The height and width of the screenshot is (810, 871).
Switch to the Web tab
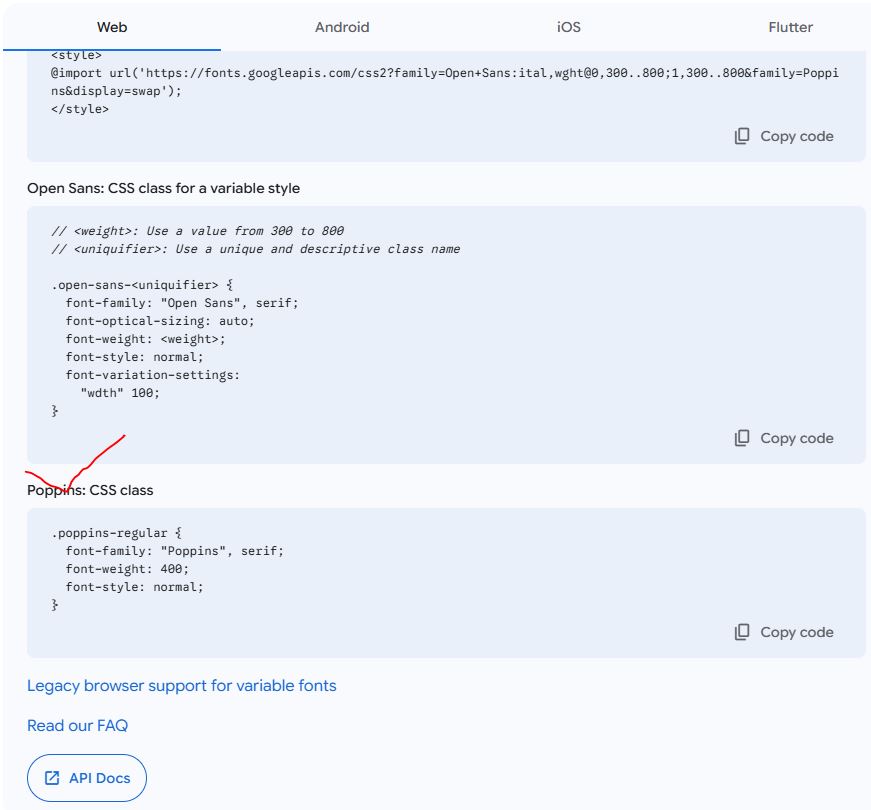pos(112,27)
